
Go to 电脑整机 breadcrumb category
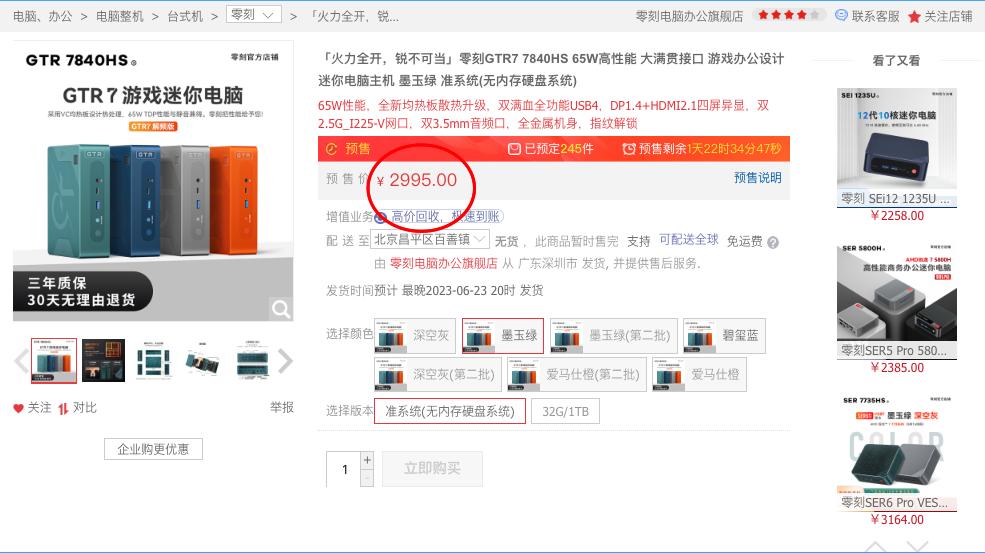coord(120,16)
